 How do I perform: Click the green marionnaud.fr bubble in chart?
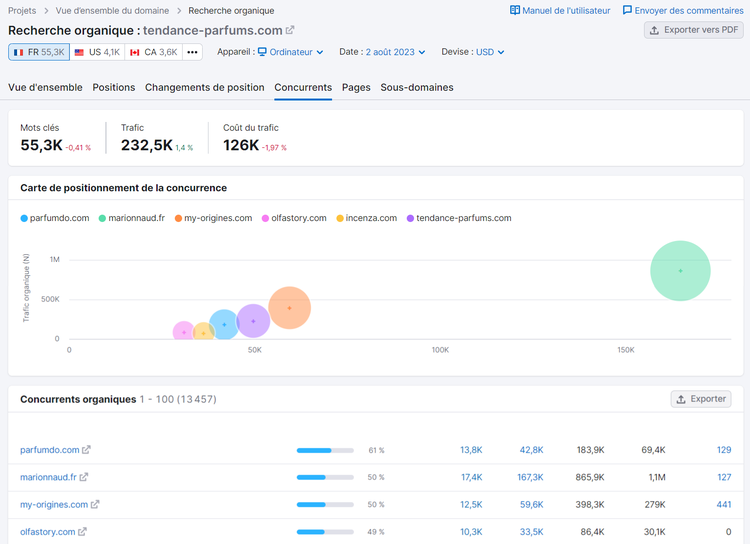click(x=680, y=271)
